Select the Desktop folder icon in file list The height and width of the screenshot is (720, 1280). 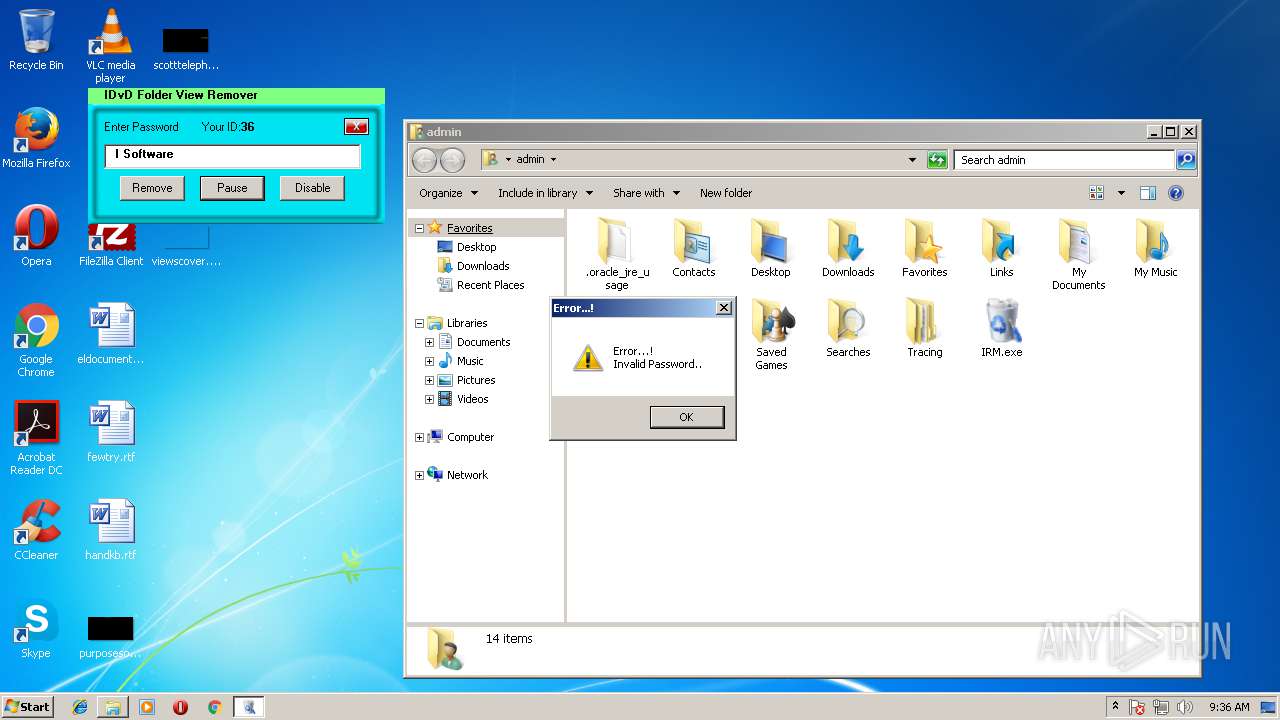(771, 248)
